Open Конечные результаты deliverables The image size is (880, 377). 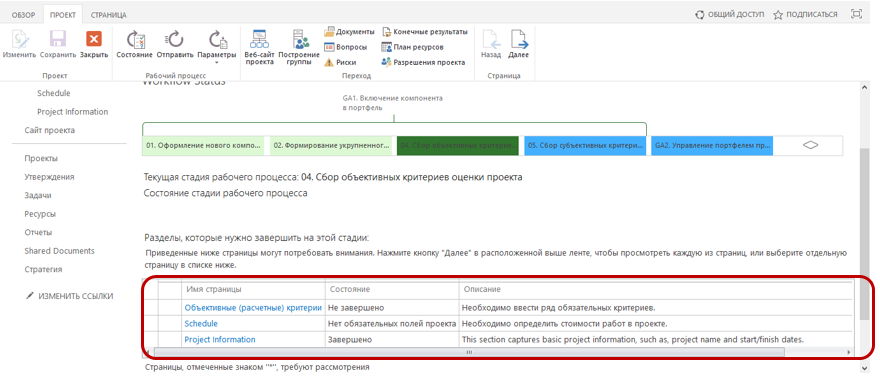[x=424, y=31]
